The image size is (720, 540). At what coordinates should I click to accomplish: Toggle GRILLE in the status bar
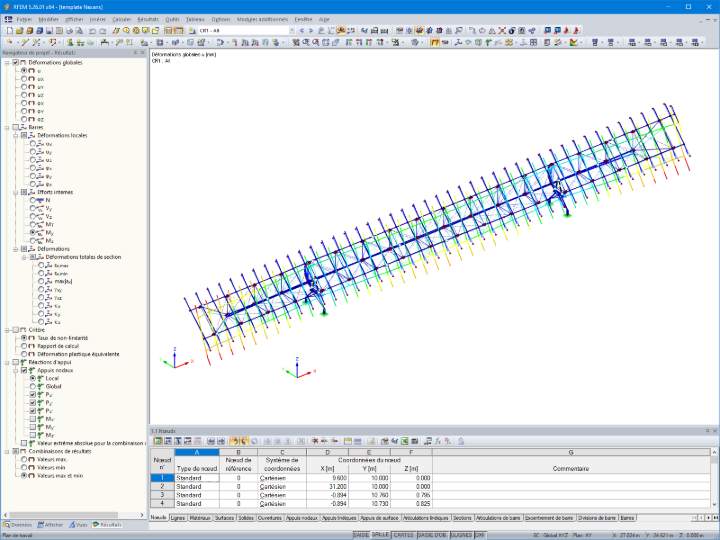380,535
